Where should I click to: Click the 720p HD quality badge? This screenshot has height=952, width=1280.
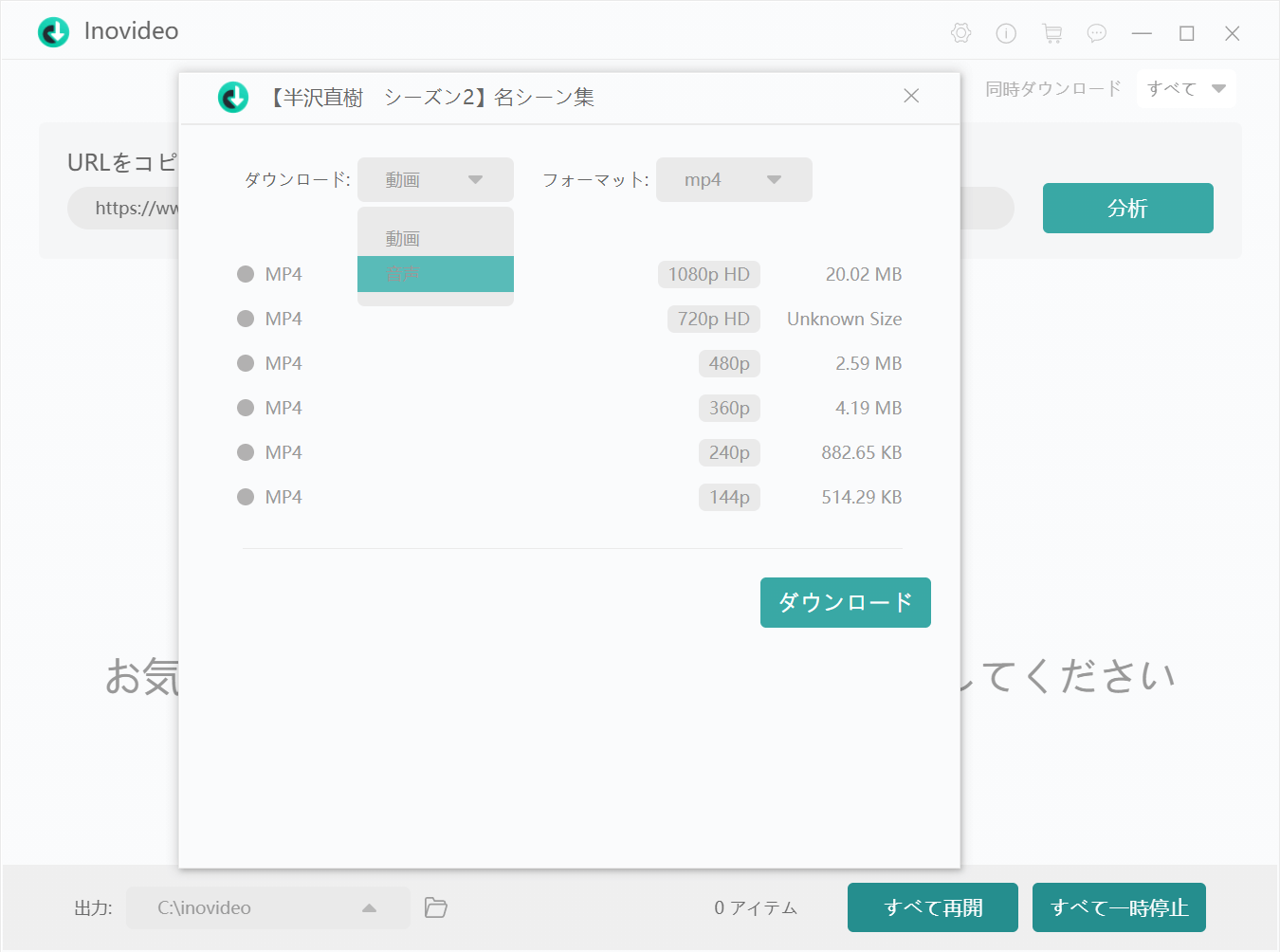[714, 319]
